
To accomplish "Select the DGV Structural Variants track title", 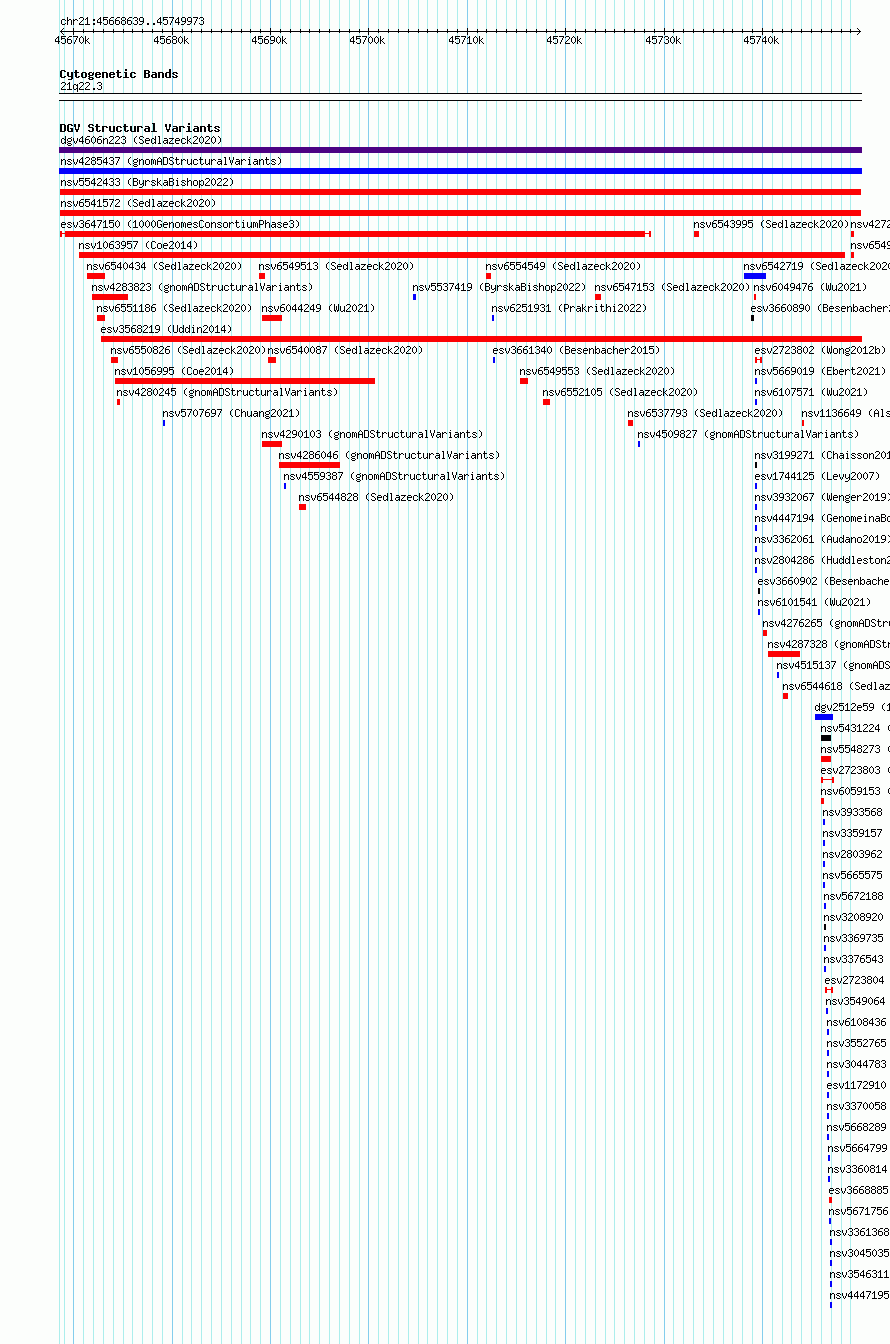I will click(x=140, y=128).
